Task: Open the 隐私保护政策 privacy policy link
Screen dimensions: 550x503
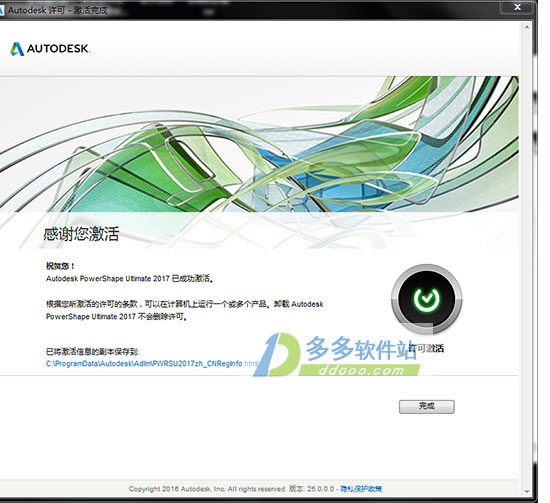Action: (x=361, y=489)
